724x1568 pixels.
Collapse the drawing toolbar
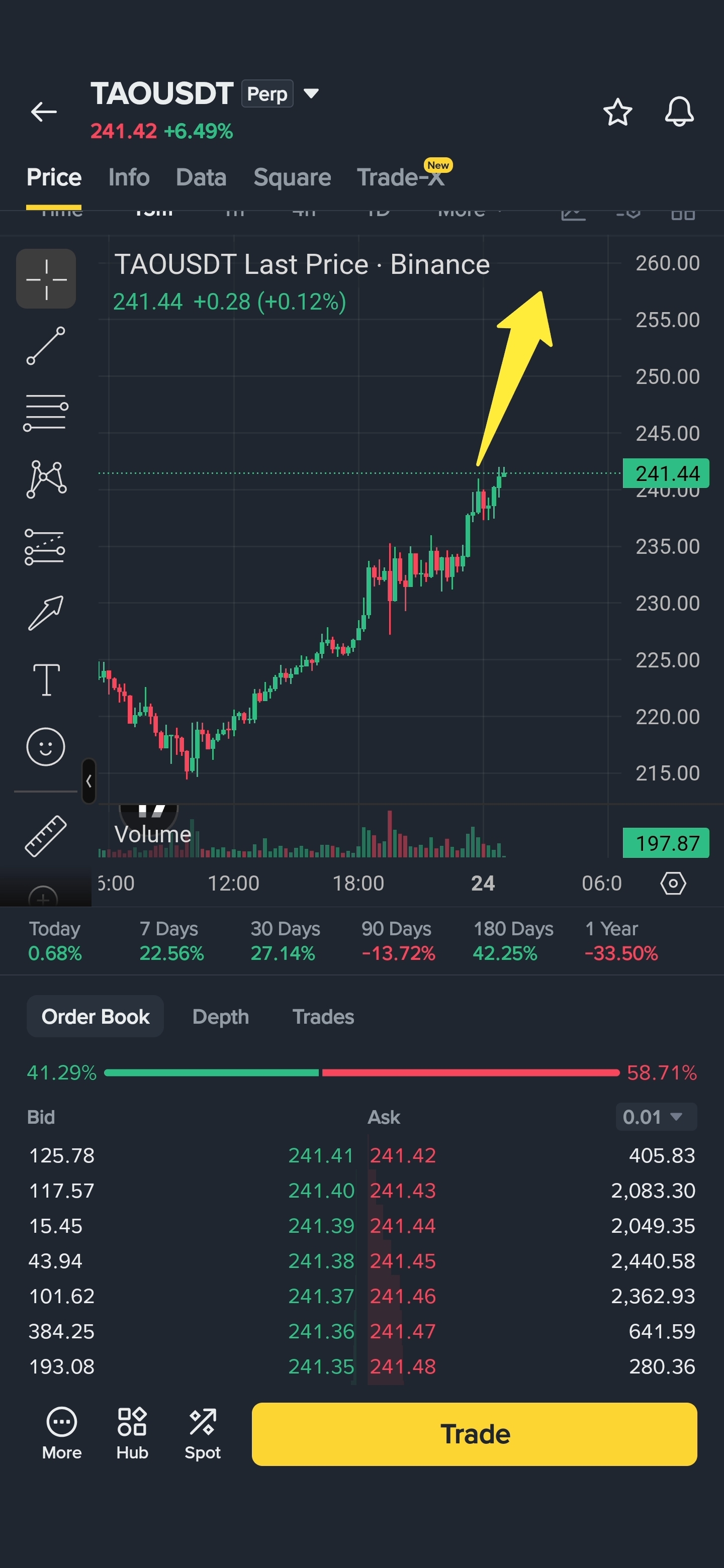[89, 781]
